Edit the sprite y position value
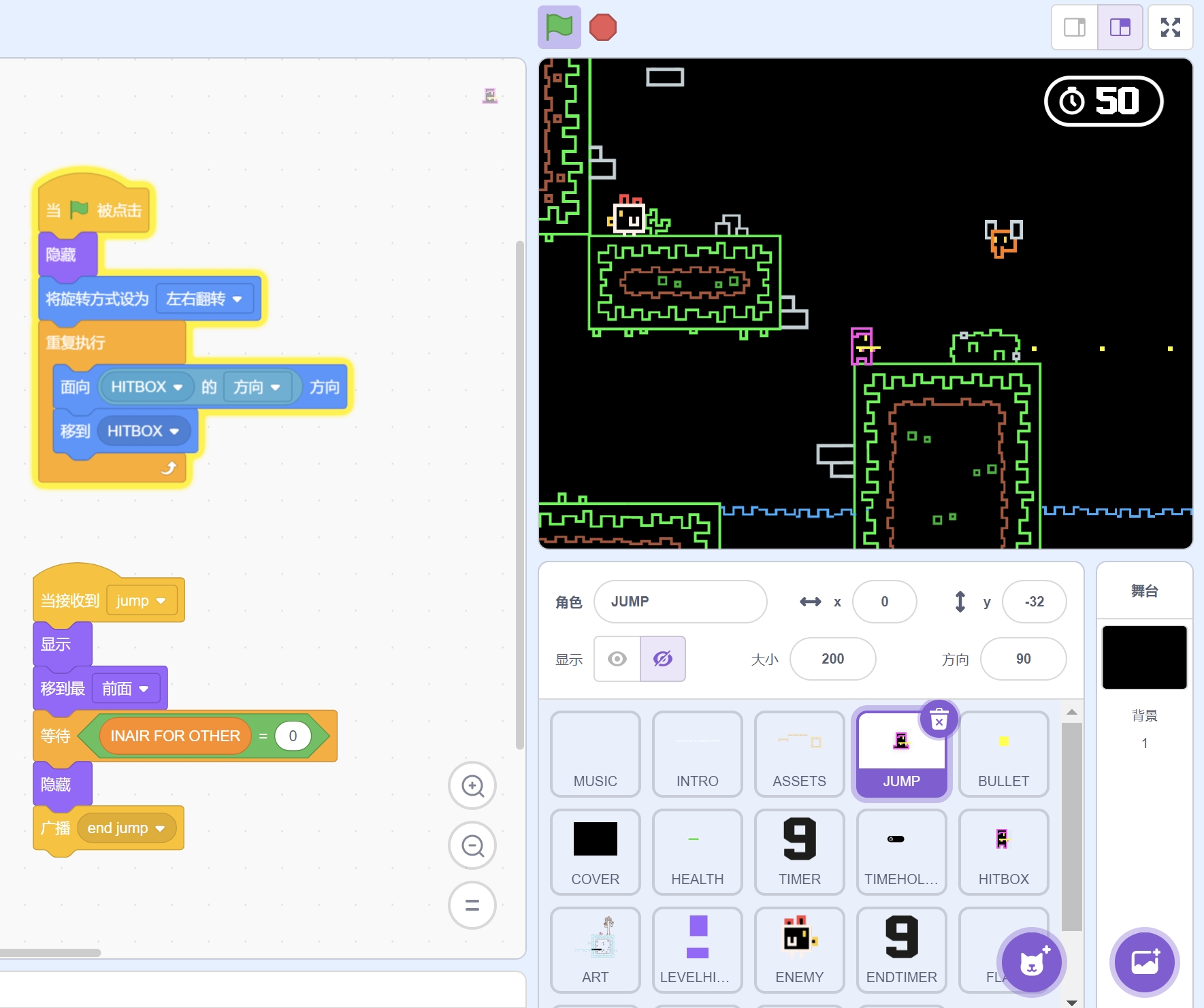 tap(1035, 602)
